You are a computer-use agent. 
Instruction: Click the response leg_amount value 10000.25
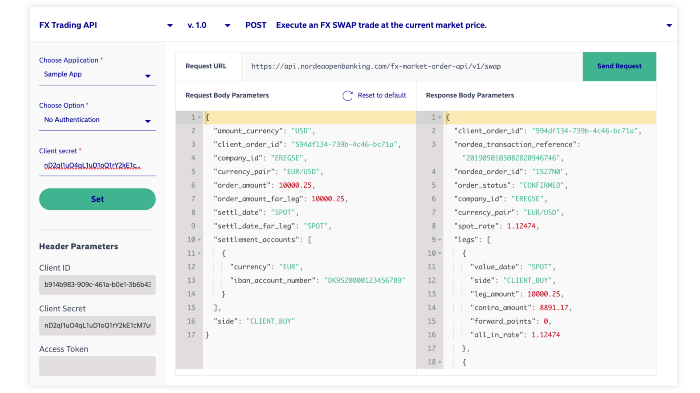[544, 294]
